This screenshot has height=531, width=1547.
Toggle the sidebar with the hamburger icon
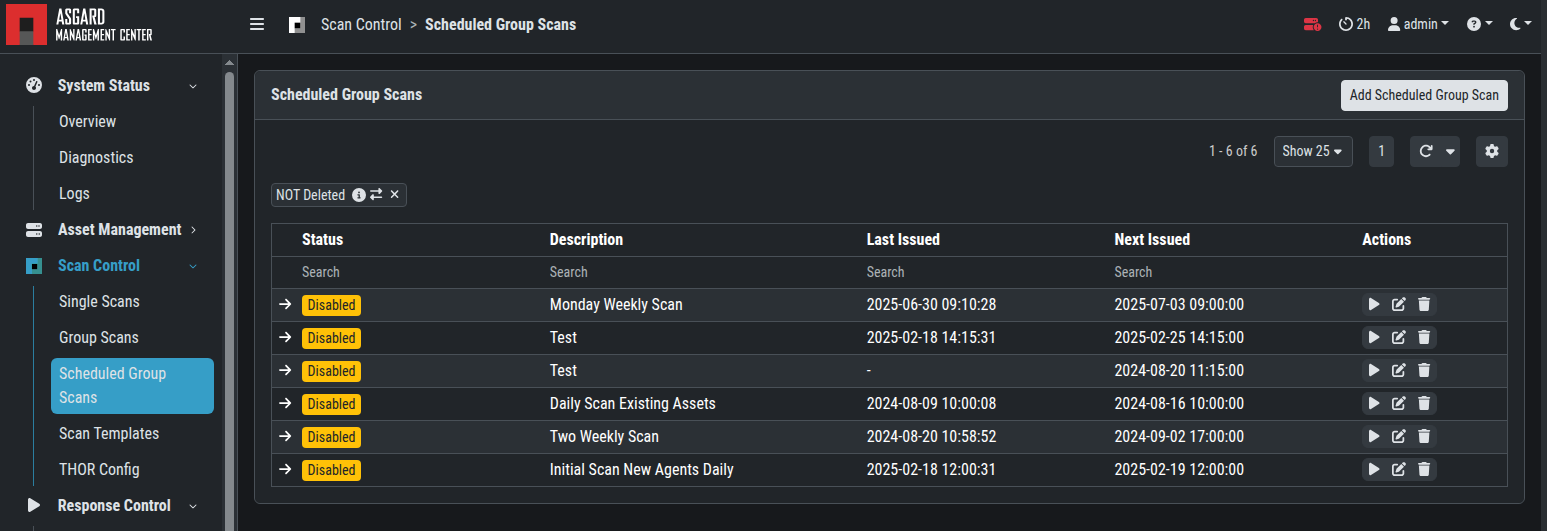click(257, 24)
